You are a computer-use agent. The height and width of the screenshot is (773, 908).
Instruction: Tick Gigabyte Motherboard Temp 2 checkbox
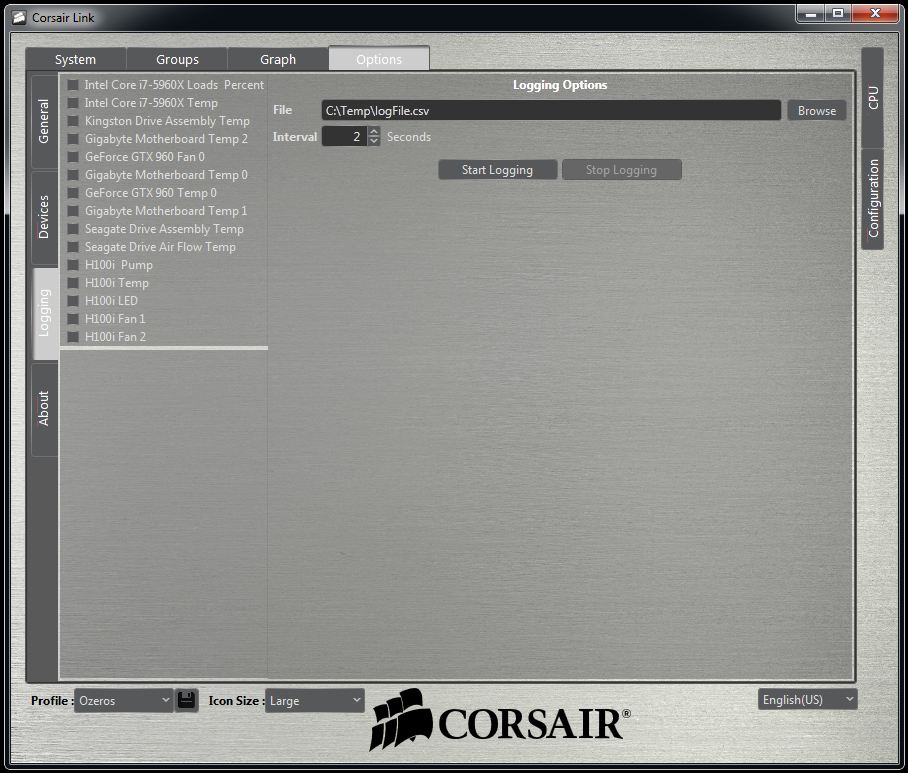point(73,139)
